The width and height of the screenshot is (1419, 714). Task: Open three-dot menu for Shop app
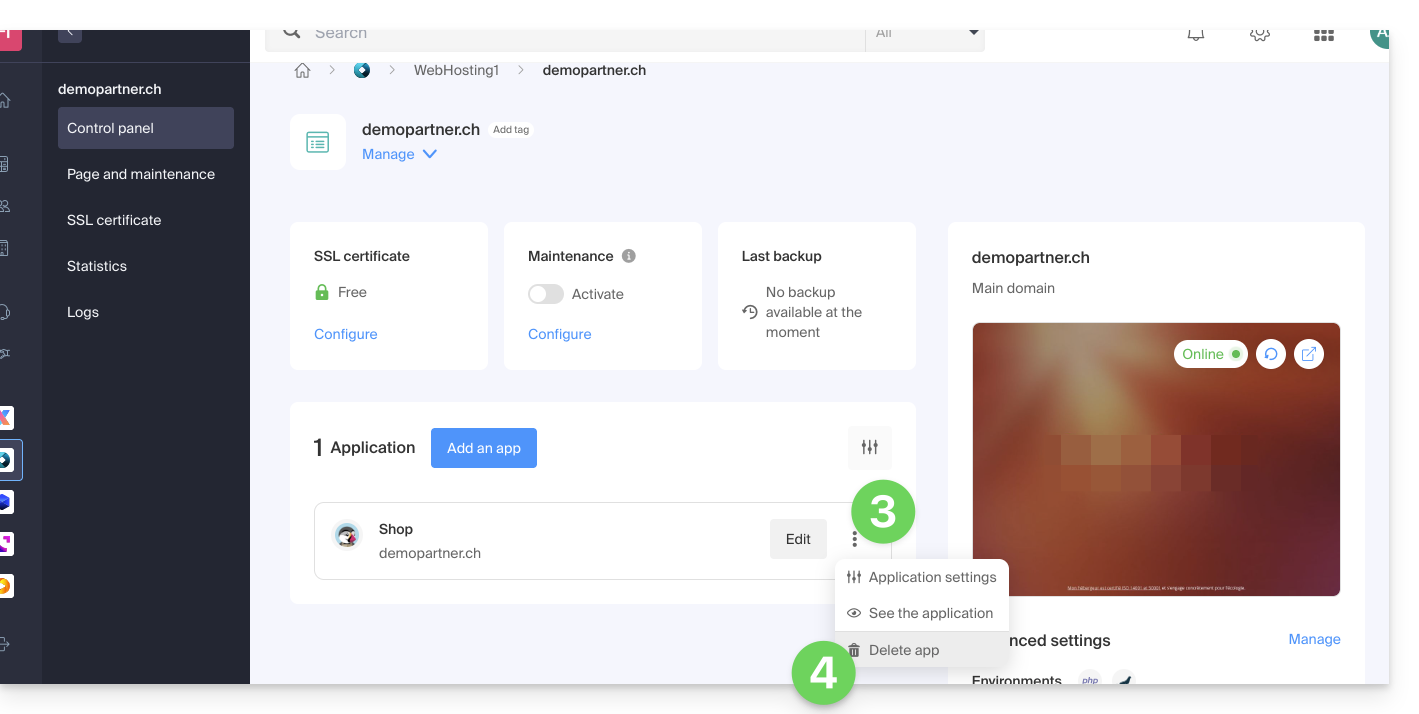855,540
